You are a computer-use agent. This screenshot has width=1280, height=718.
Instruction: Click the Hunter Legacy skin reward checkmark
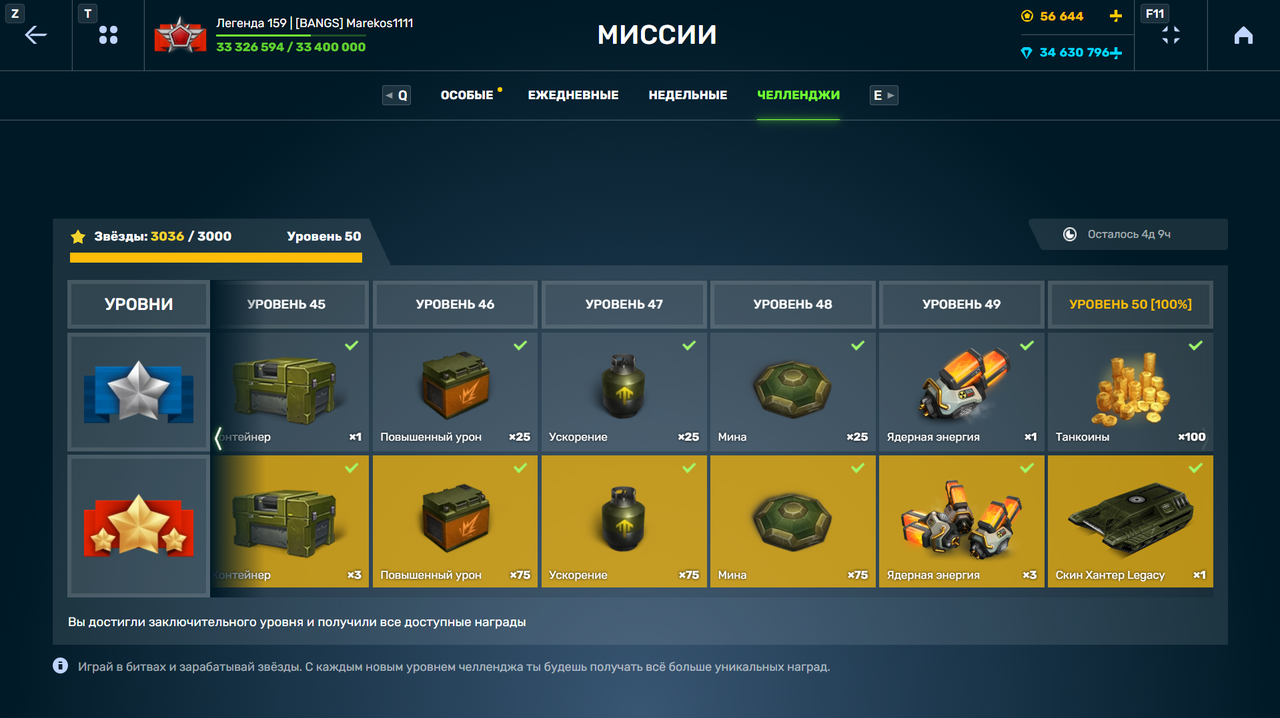click(x=1195, y=468)
